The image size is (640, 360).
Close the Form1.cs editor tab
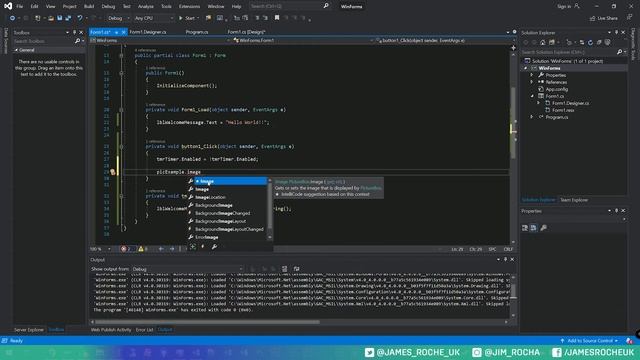pos(124,32)
